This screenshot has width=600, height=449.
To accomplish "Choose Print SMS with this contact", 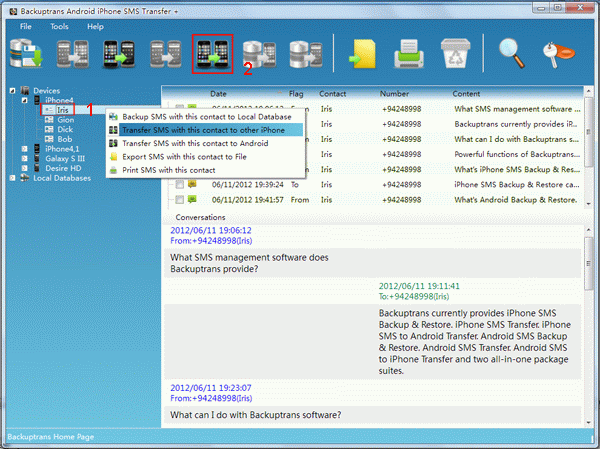I will pyautogui.click(x=205, y=170).
